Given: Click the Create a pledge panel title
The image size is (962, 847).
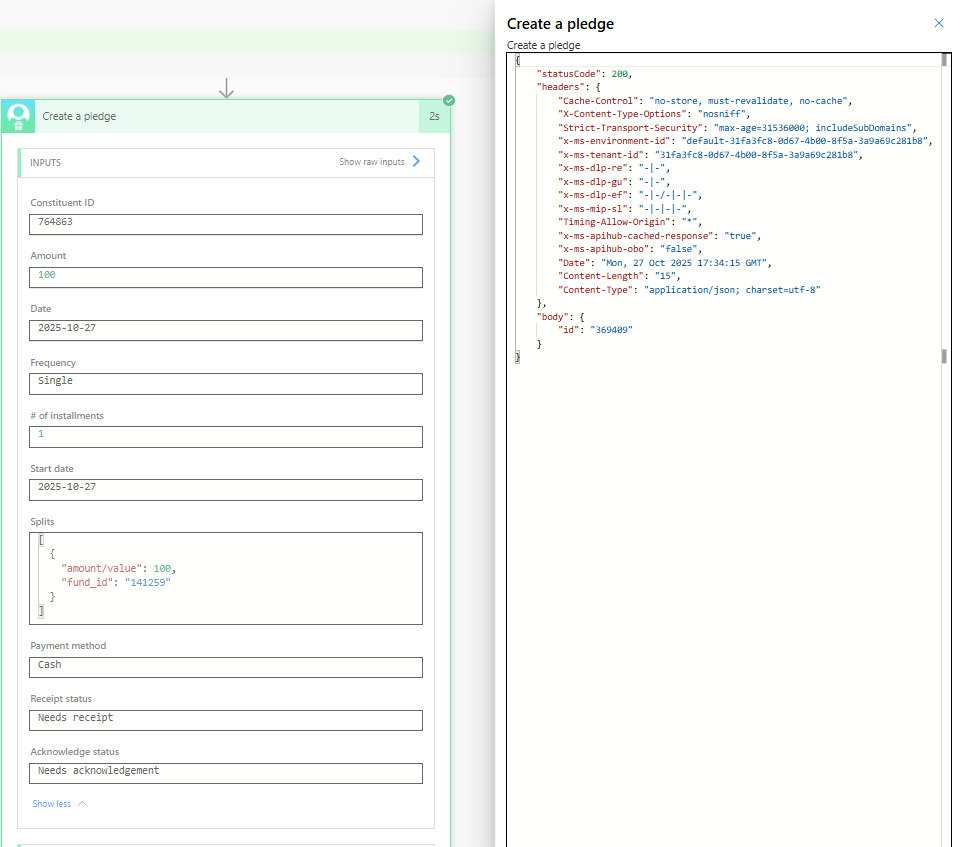Looking at the screenshot, I should tap(560, 24).
